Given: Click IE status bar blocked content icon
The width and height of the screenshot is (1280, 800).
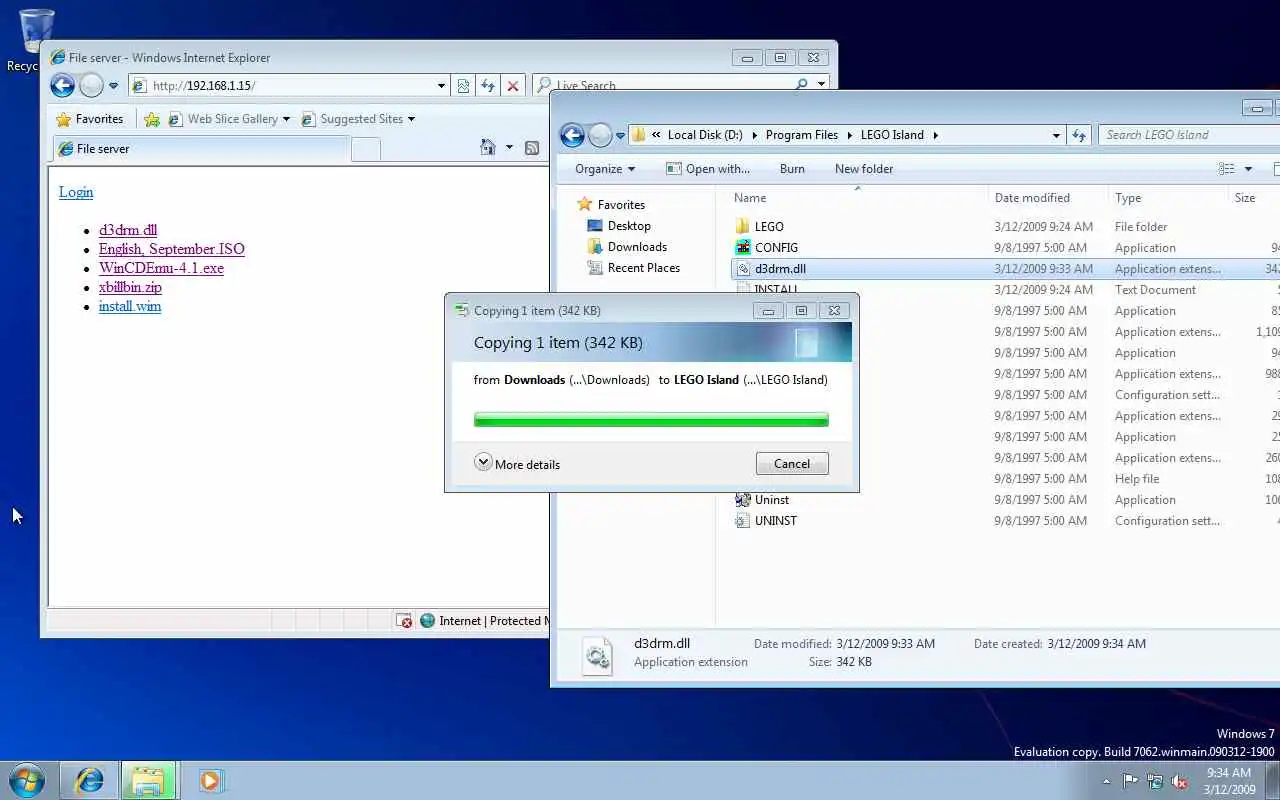Looking at the screenshot, I should click(404, 621).
